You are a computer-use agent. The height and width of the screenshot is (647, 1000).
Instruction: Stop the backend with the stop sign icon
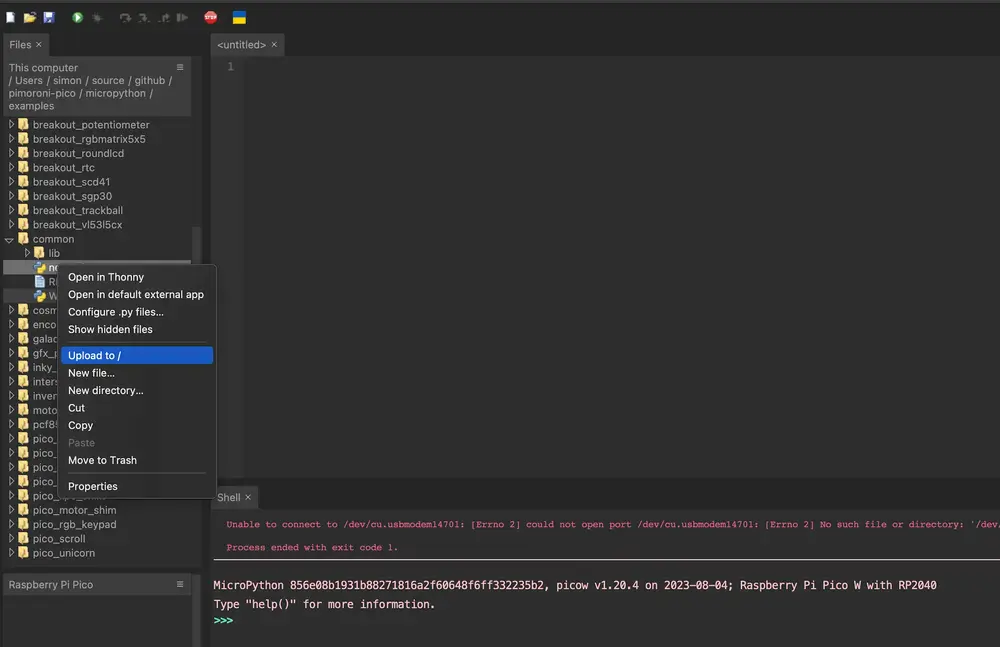pos(212,16)
